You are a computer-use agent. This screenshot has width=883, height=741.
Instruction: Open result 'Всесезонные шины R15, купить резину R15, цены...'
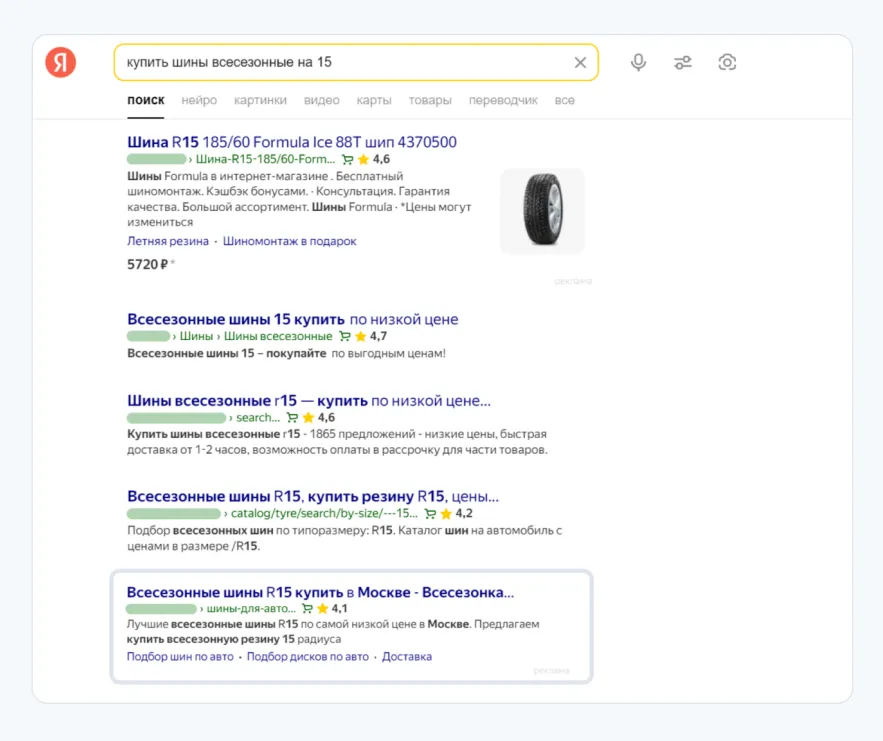pos(313,497)
